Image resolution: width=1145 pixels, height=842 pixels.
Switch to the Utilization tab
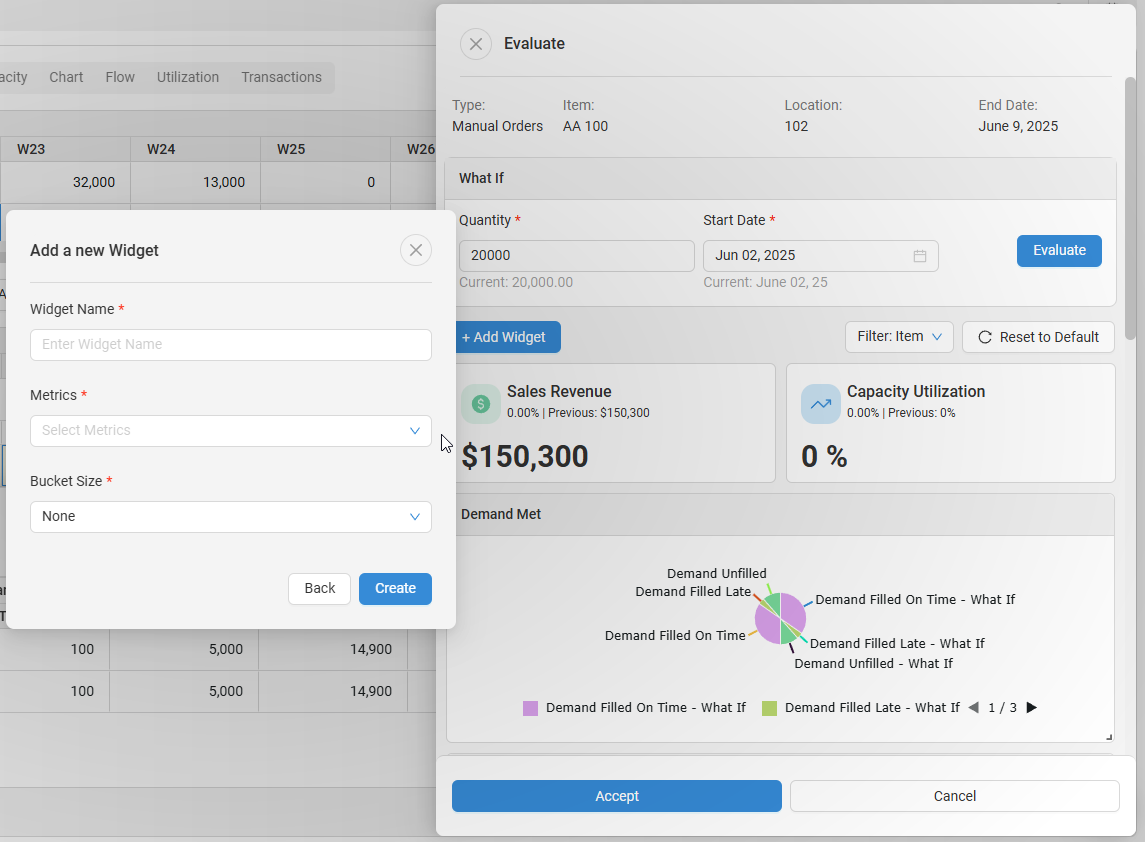(x=188, y=77)
